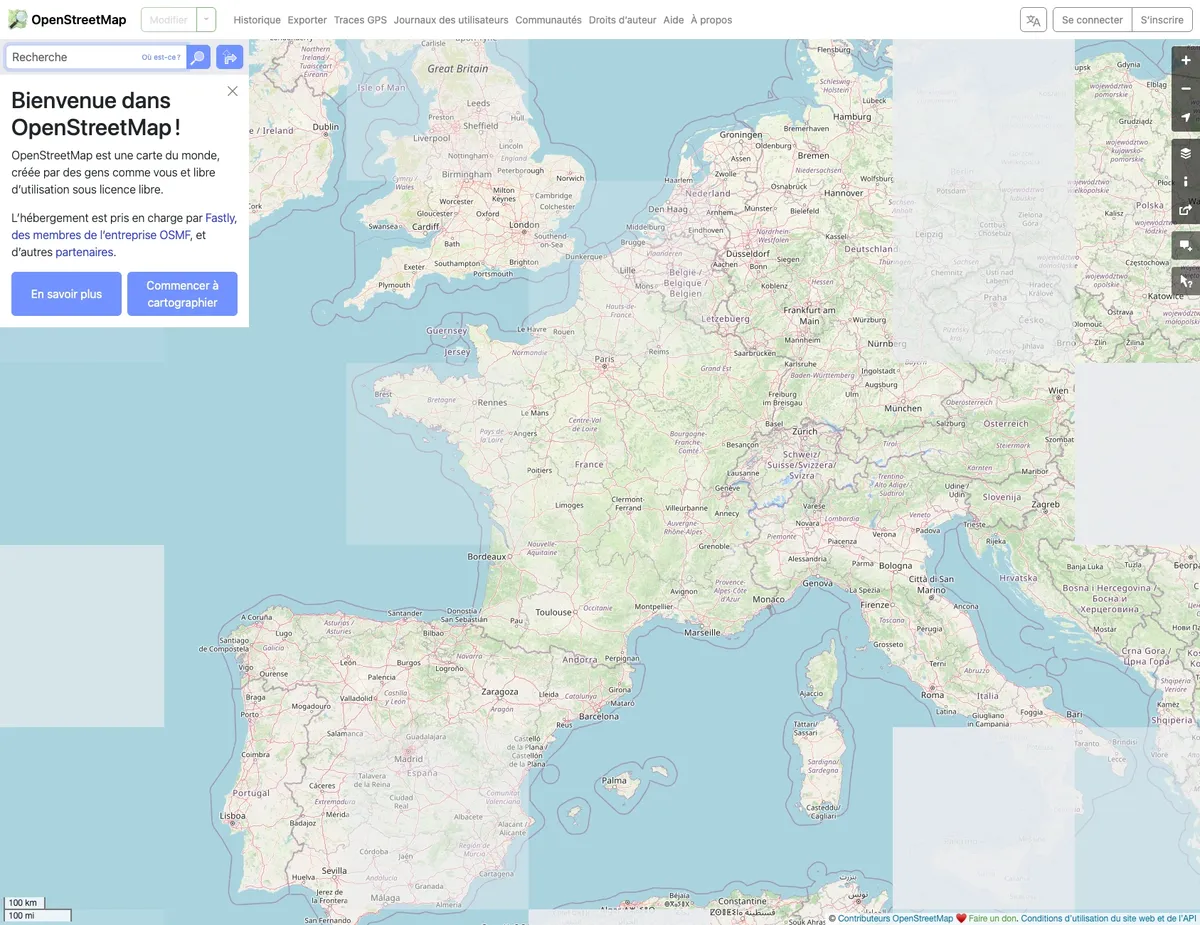Go to Traces GPS

coord(360,20)
